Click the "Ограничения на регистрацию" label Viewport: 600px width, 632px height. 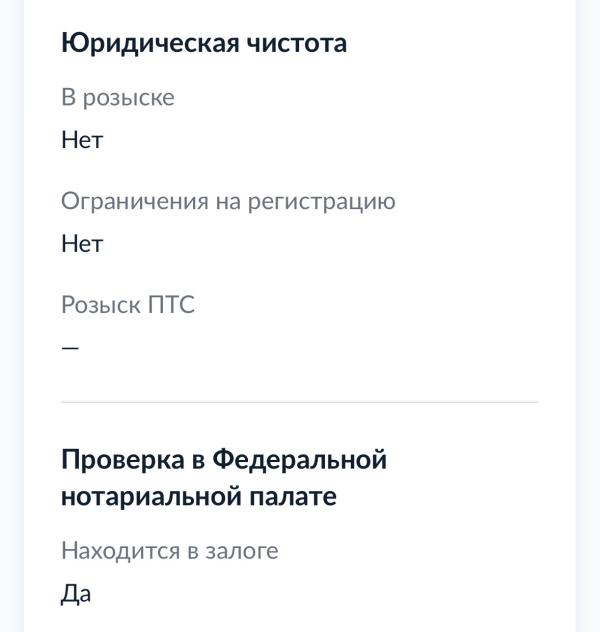(228, 201)
